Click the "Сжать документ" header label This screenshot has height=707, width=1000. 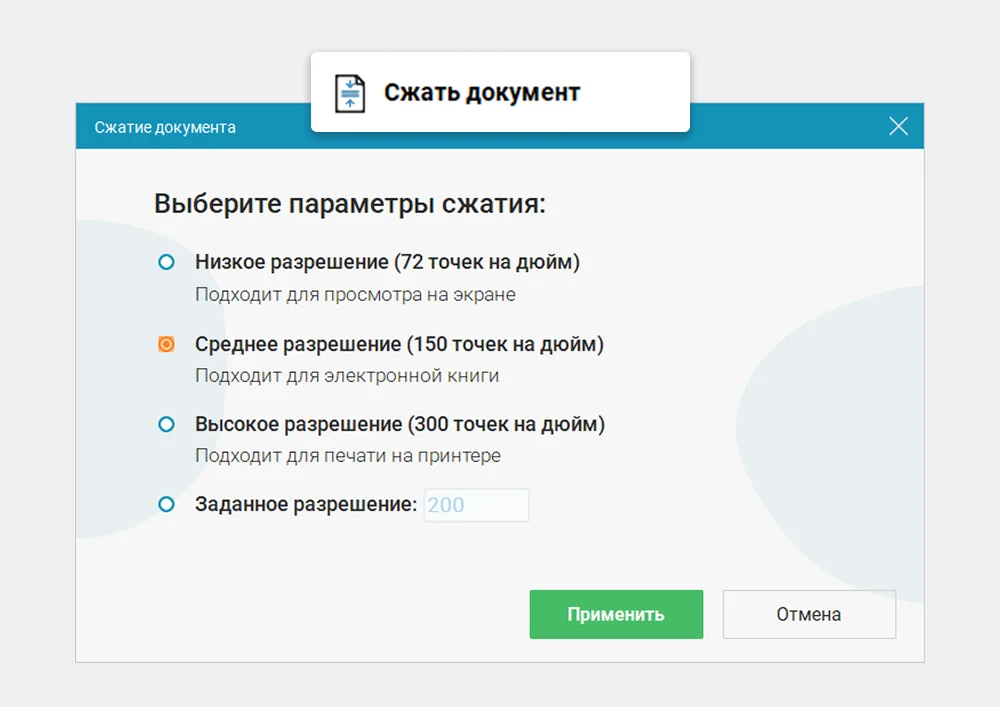click(481, 92)
